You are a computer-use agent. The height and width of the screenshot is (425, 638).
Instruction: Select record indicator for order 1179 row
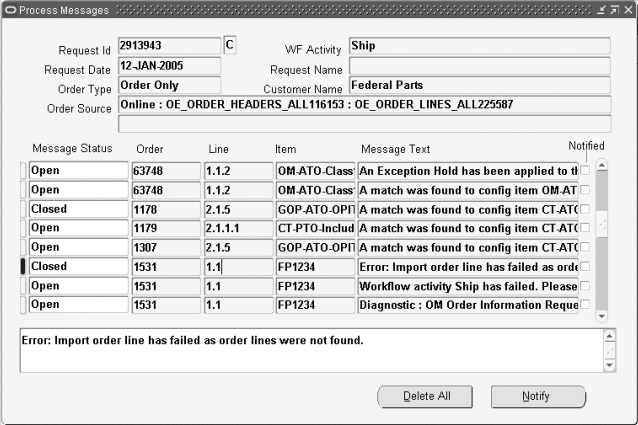[23, 228]
